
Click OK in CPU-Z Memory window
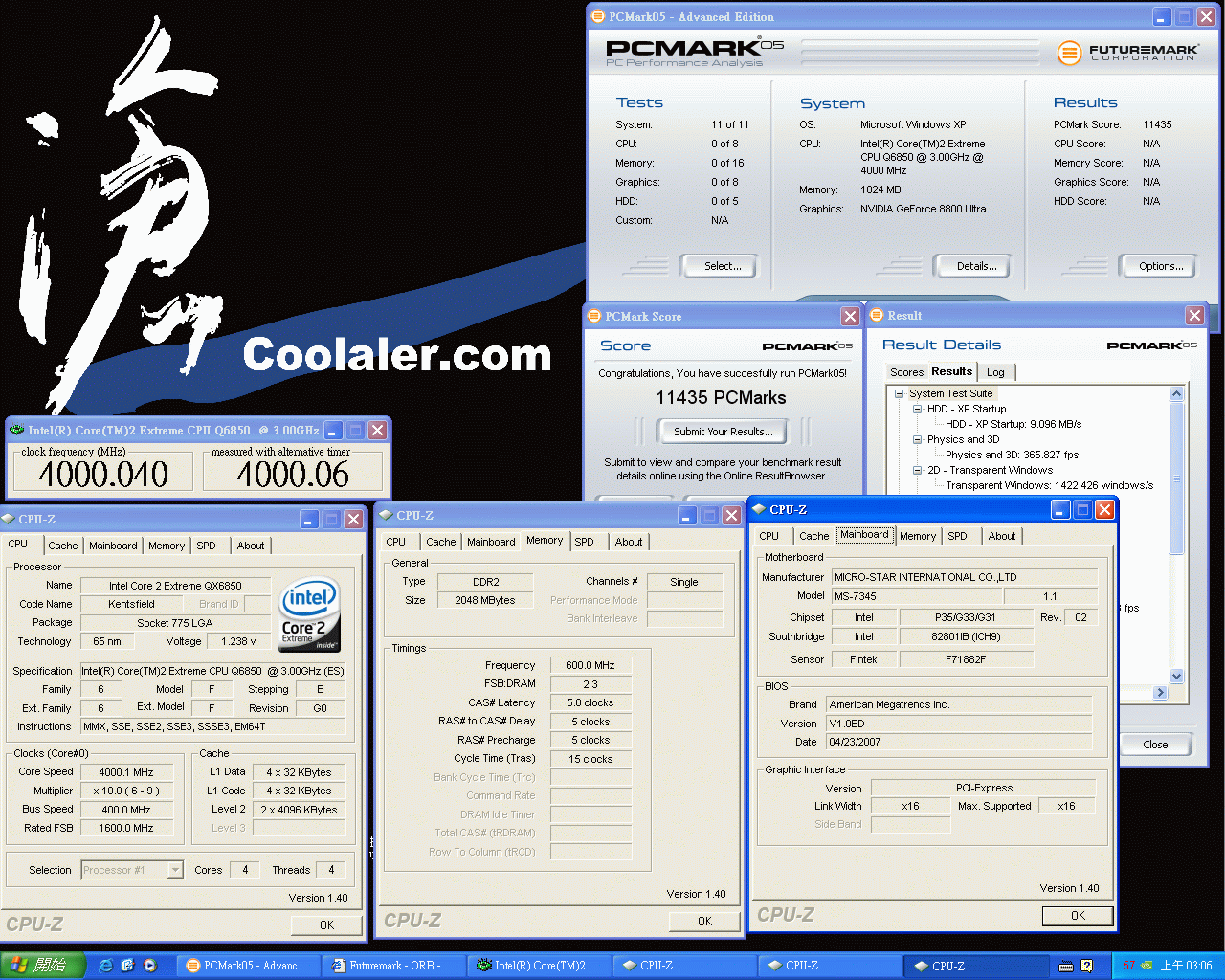pos(704,922)
